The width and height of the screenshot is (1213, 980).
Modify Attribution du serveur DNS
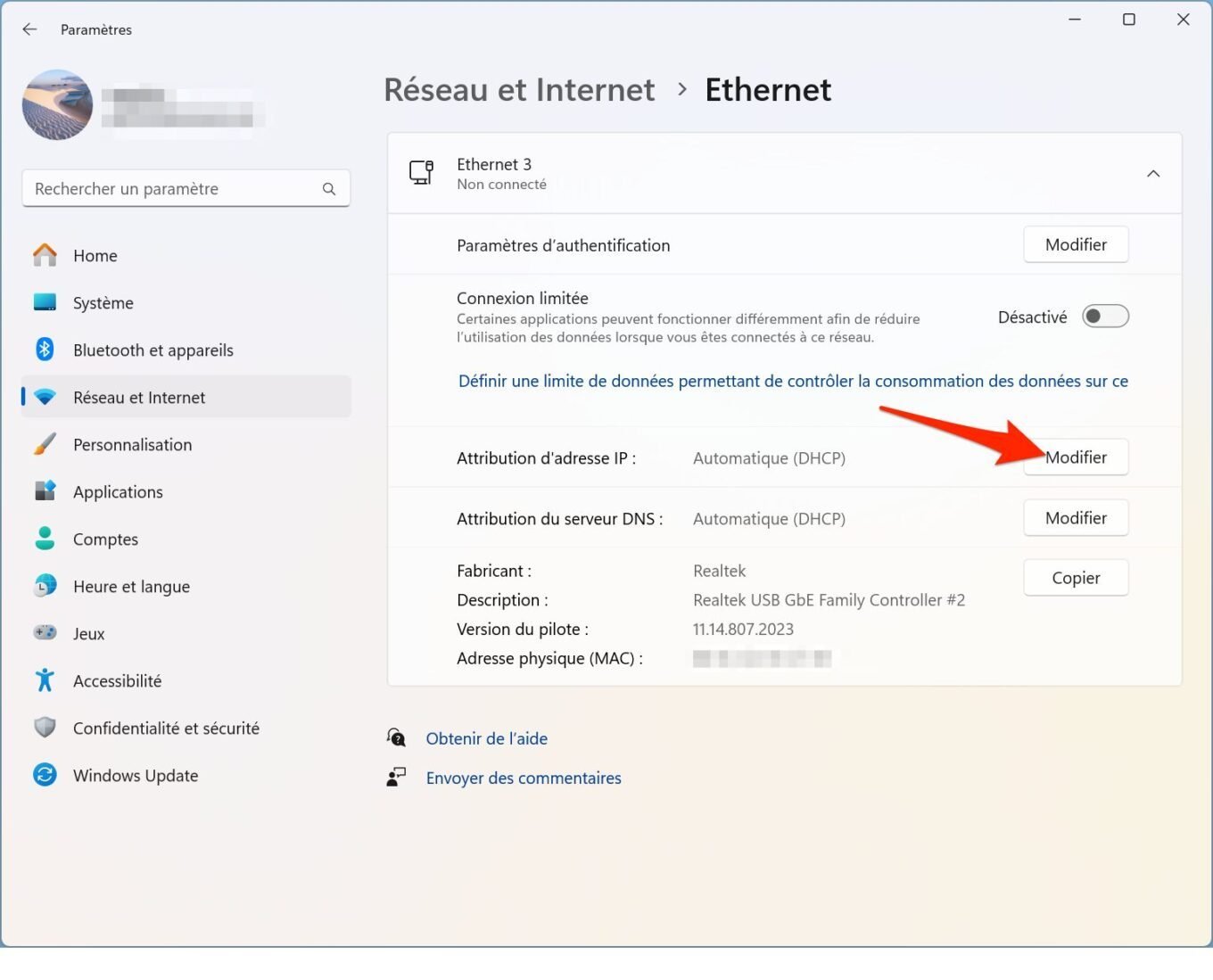(x=1076, y=518)
